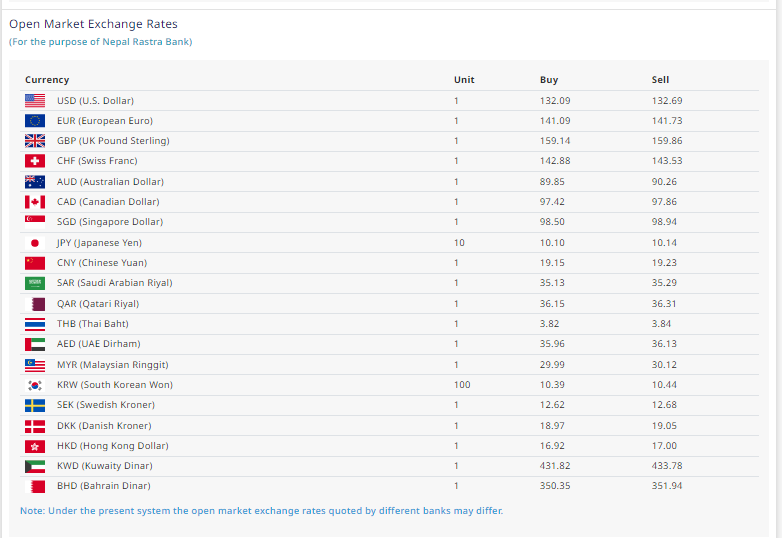Click the Saudi Arabian flag icon
The image size is (782, 538).
click(35, 283)
